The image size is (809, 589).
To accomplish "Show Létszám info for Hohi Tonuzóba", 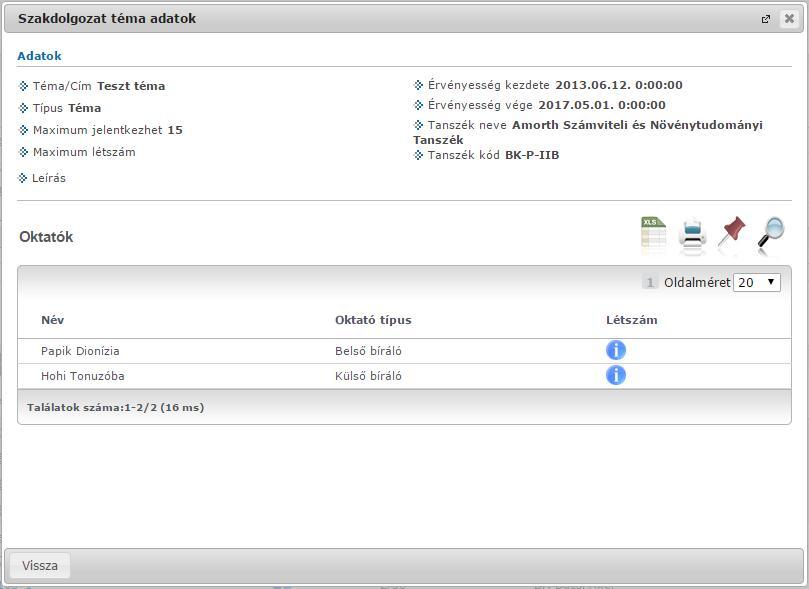I will (616, 375).
